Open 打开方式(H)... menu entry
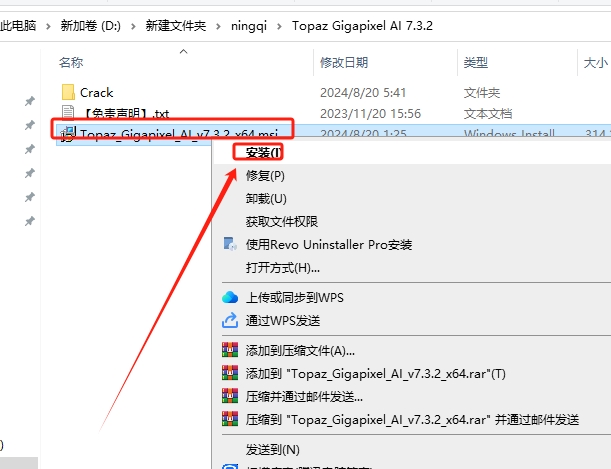611x469 pixels. 283,268
